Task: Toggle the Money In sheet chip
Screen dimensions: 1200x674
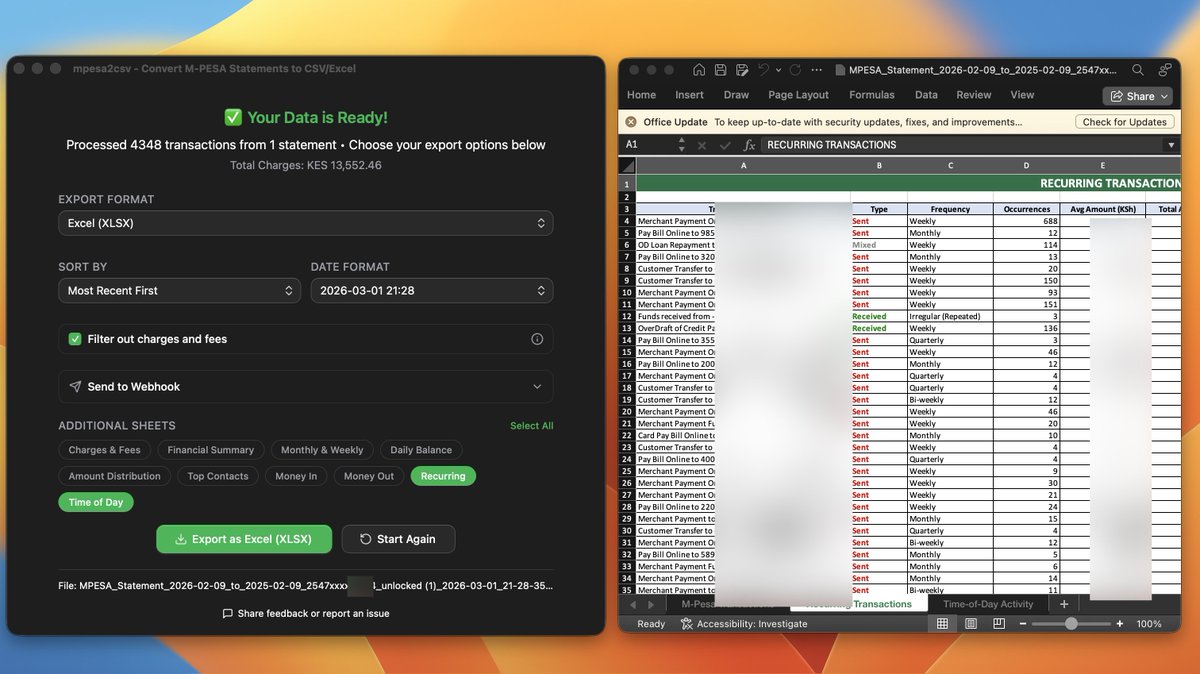Action: (x=296, y=476)
